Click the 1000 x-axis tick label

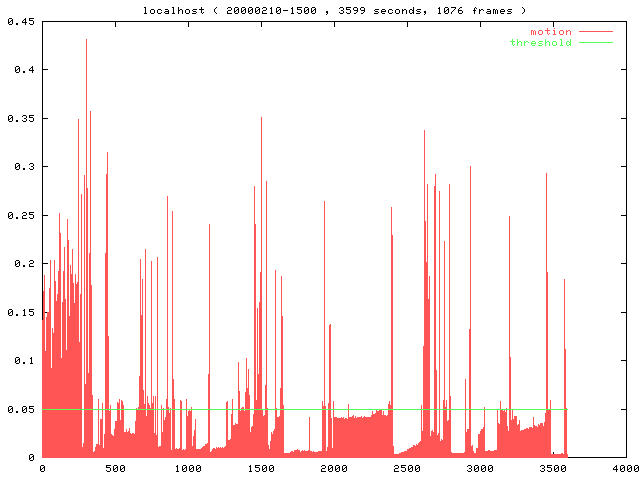(188, 468)
